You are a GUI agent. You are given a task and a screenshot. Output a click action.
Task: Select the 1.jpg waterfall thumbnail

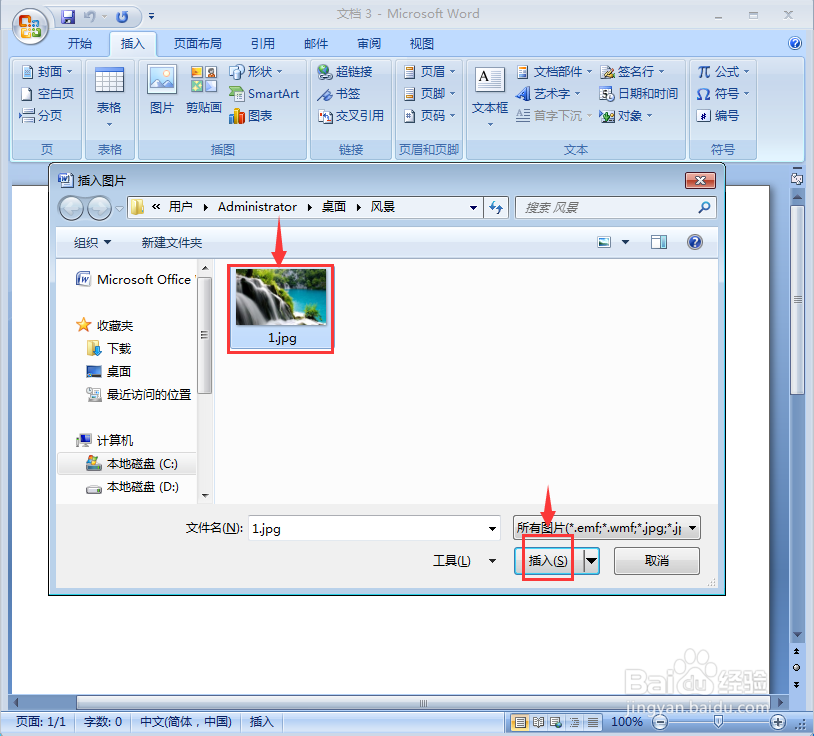click(x=281, y=308)
